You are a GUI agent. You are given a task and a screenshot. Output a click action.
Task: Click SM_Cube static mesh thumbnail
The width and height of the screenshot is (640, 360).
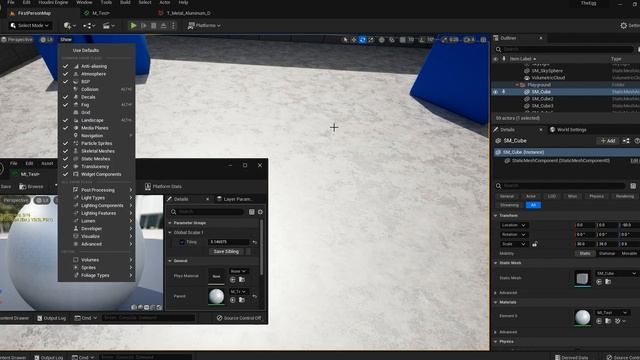click(582, 278)
